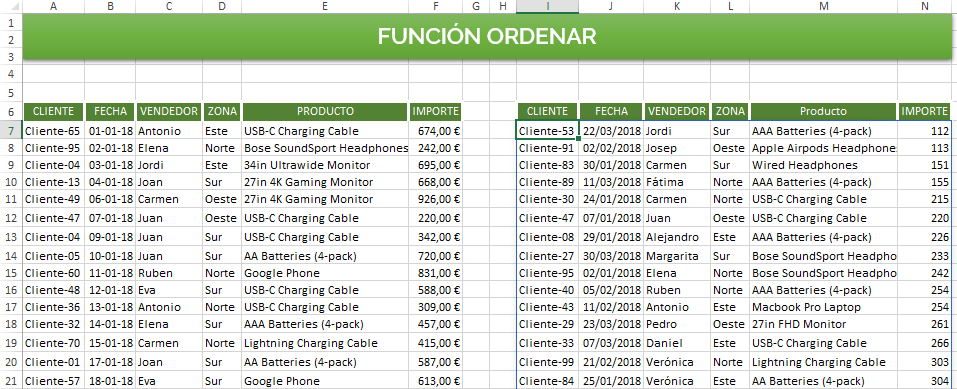This screenshot has width=957, height=389.
Task: Select cell Google Phone in row 15
Action: click(x=325, y=273)
